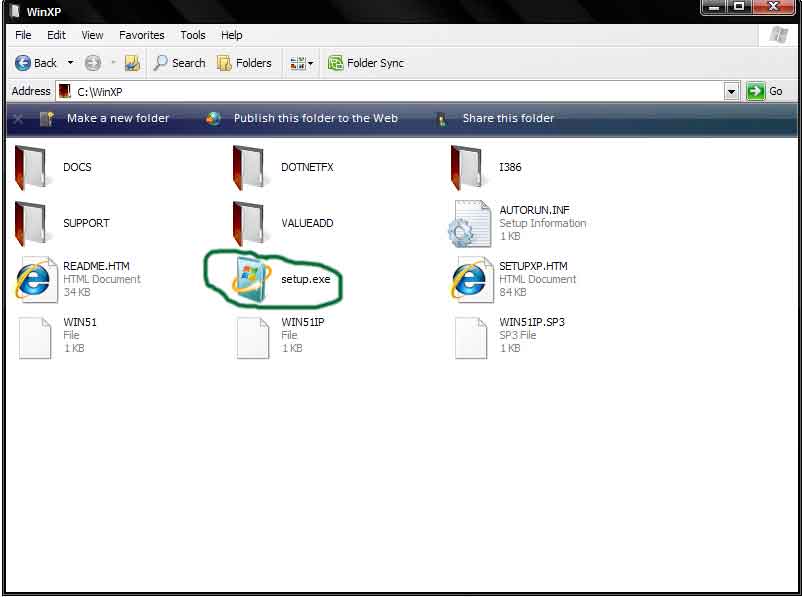Viewport: 802px width, 597px height.
Task: Expand the address bar dropdown arrow
Action: pos(731,92)
